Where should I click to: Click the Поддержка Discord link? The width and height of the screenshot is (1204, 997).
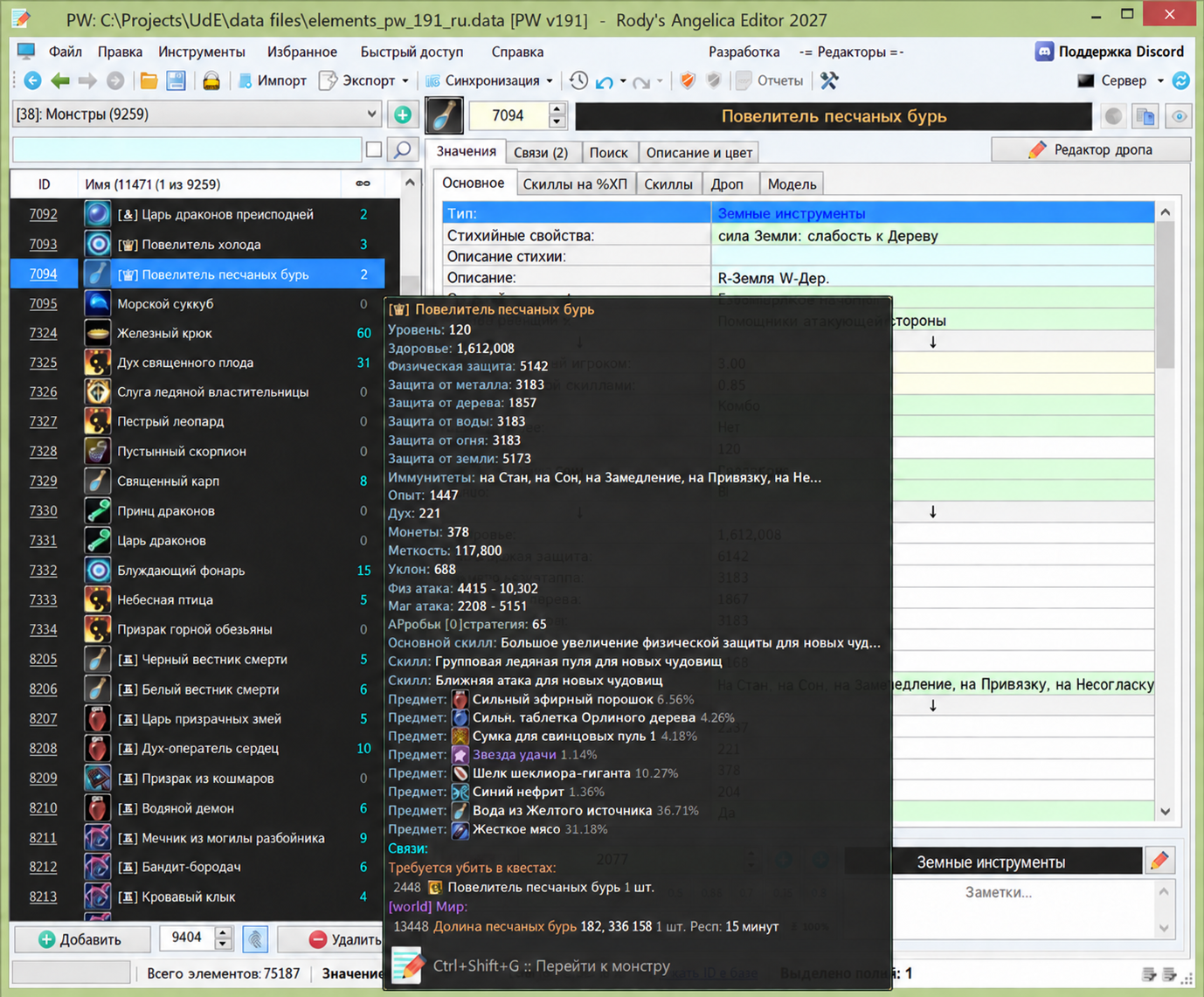pyautogui.click(x=1121, y=52)
